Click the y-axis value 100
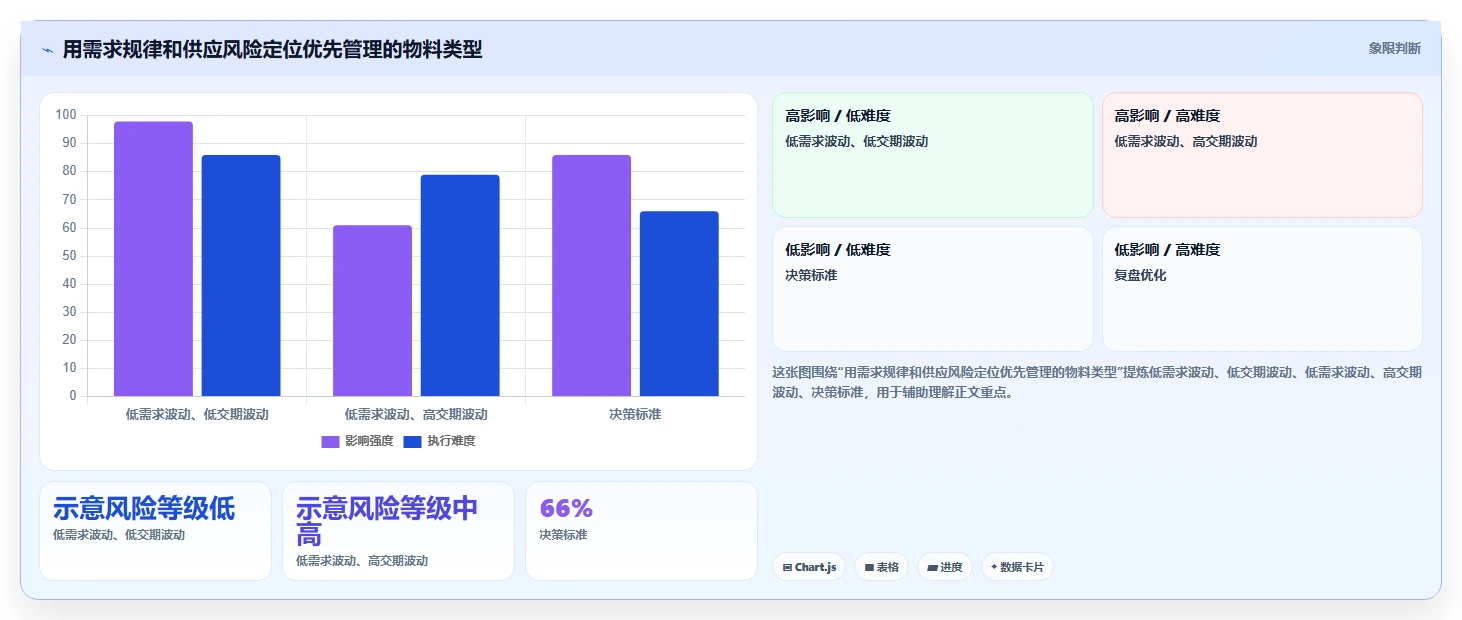 click(66, 115)
